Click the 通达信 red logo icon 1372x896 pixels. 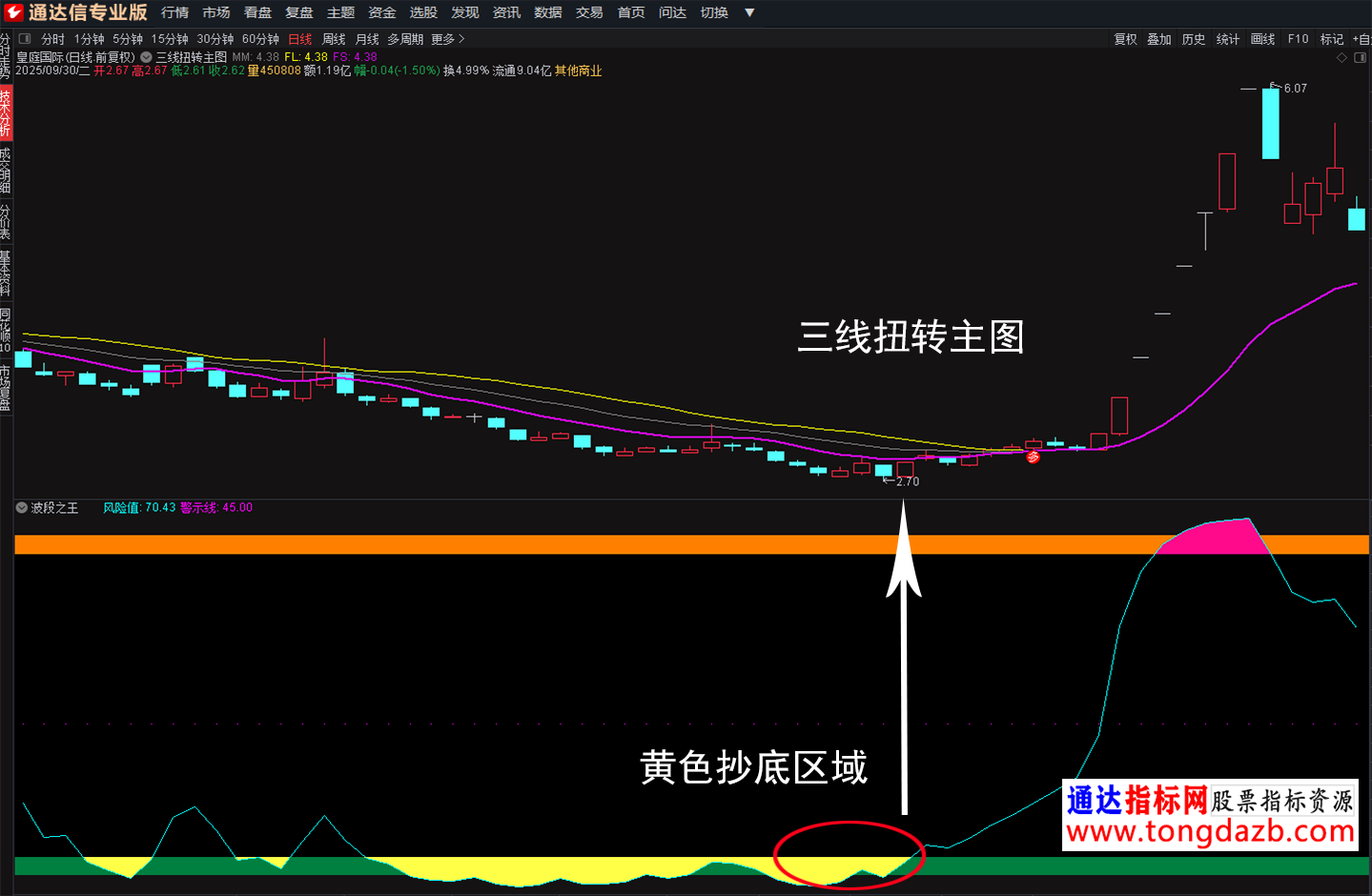13,12
